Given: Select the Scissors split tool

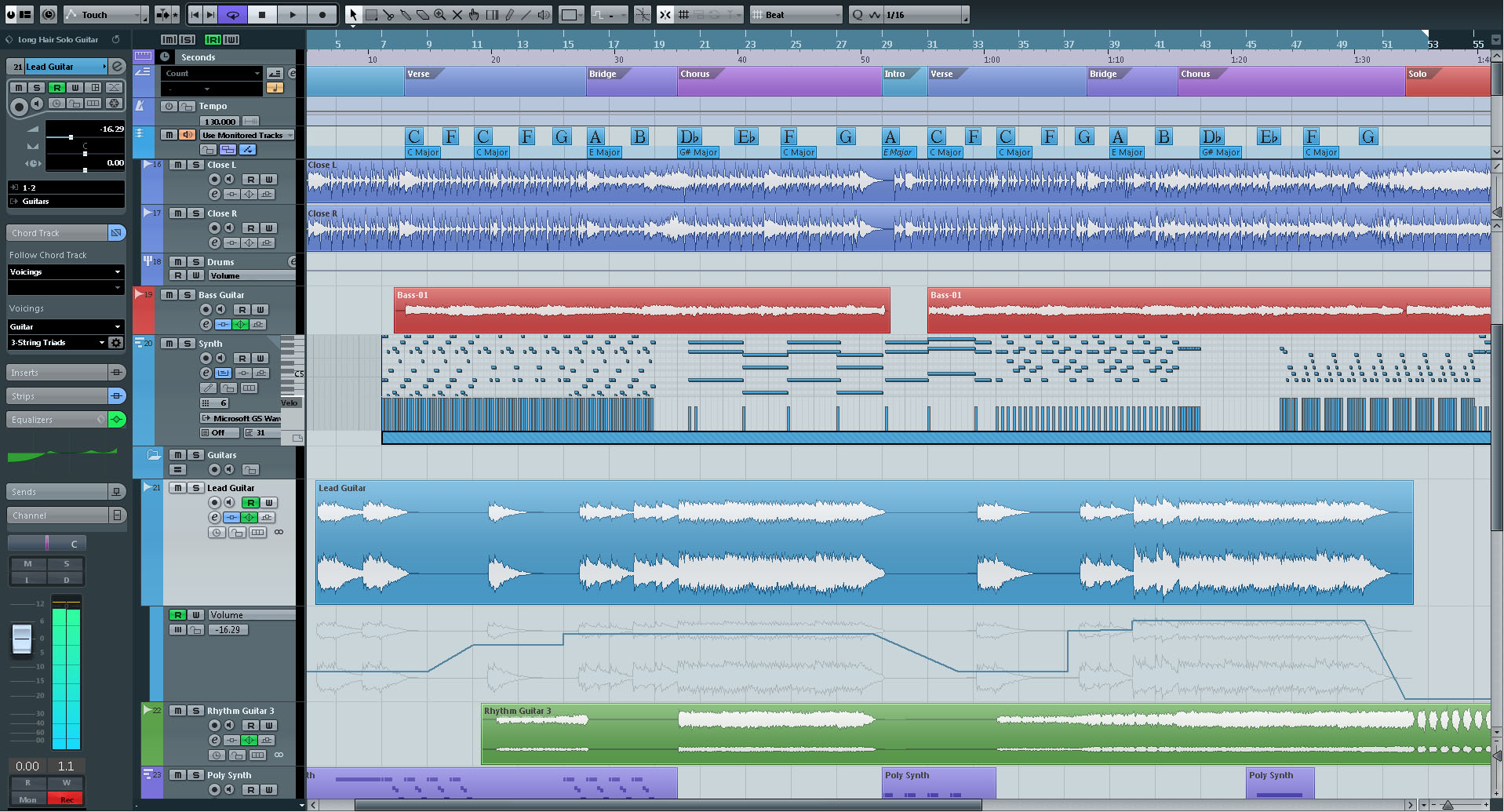Looking at the screenshot, I should coord(388,15).
